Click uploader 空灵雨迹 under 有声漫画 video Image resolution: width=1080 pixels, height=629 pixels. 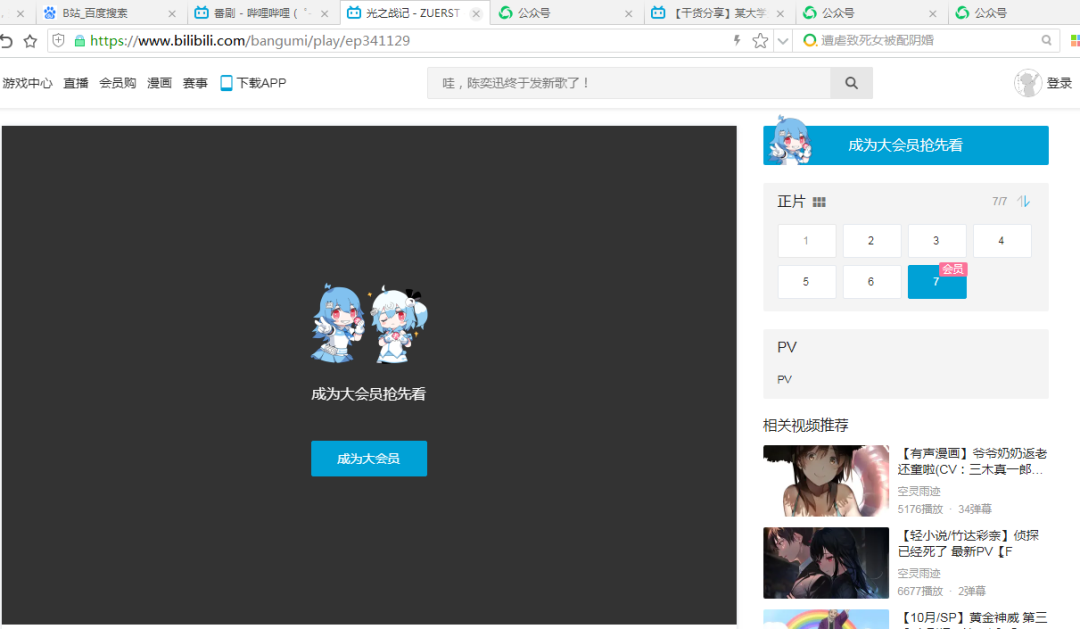919,491
